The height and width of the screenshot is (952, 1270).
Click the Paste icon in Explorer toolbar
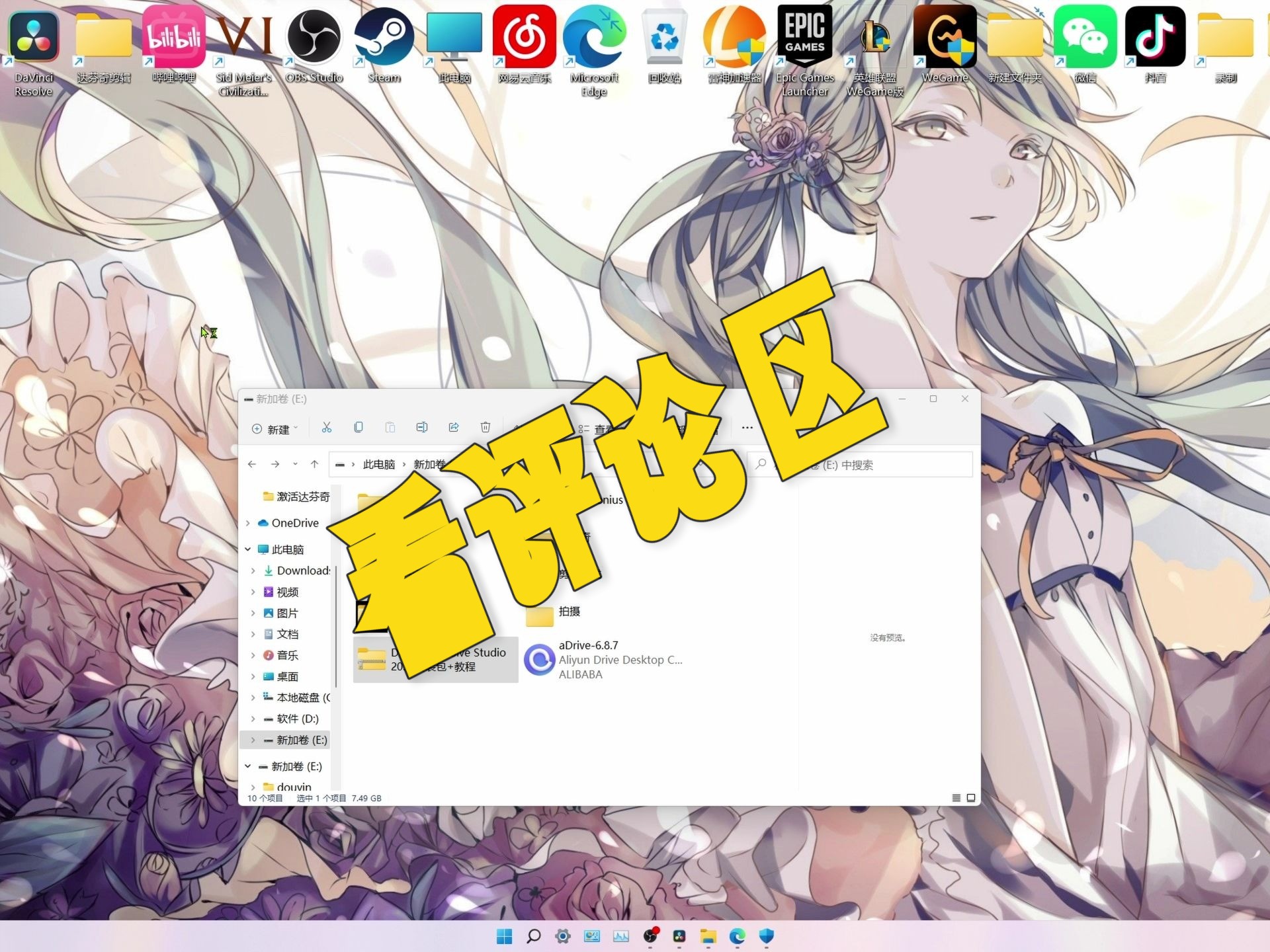click(390, 428)
